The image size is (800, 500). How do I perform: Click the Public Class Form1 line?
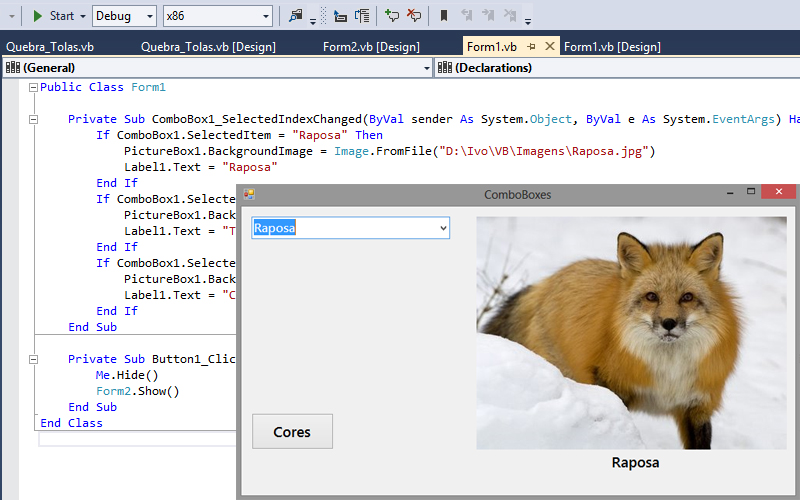click(x=103, y=87)
